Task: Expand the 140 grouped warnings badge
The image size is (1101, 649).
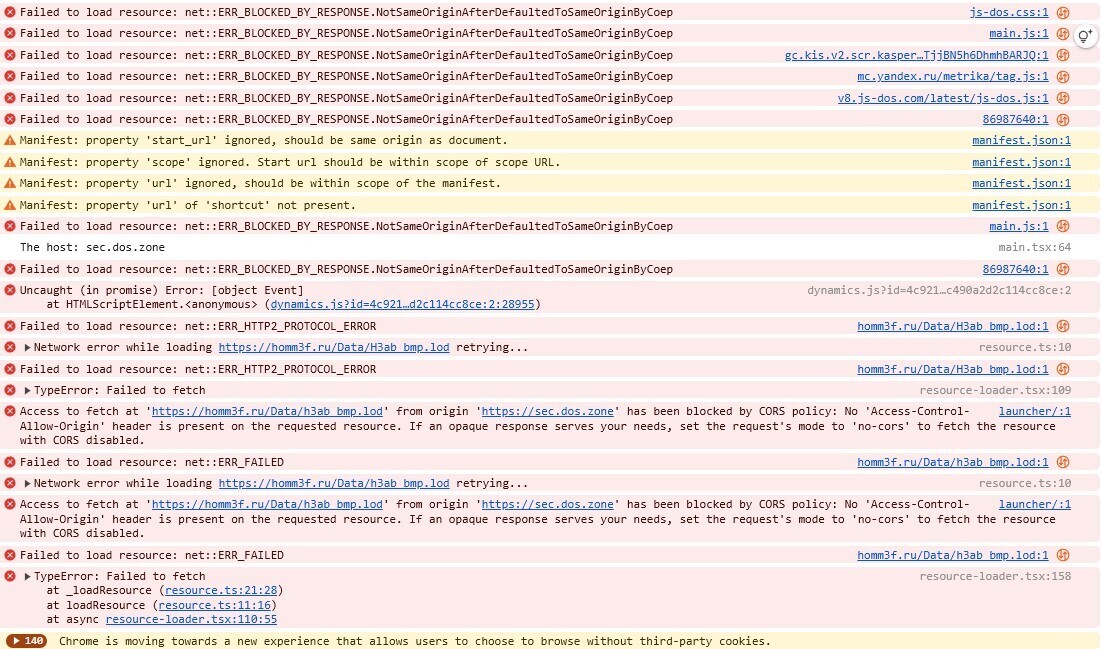Action: (x=27, y=641)
